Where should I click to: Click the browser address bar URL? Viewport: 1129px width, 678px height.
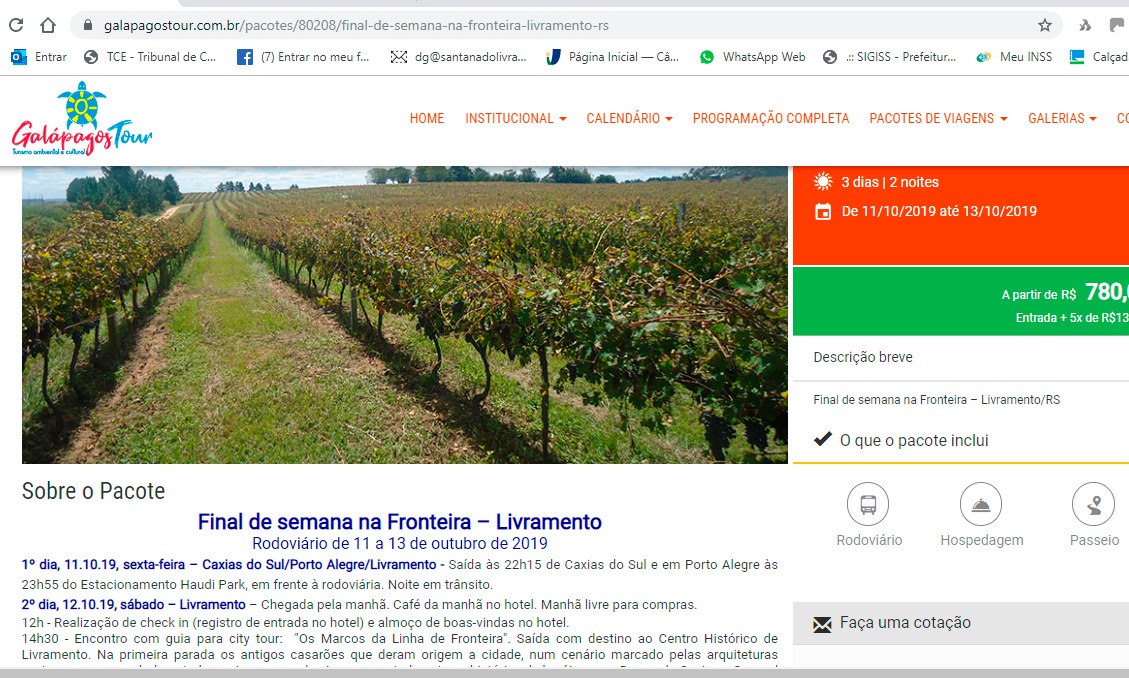(356, 25)
